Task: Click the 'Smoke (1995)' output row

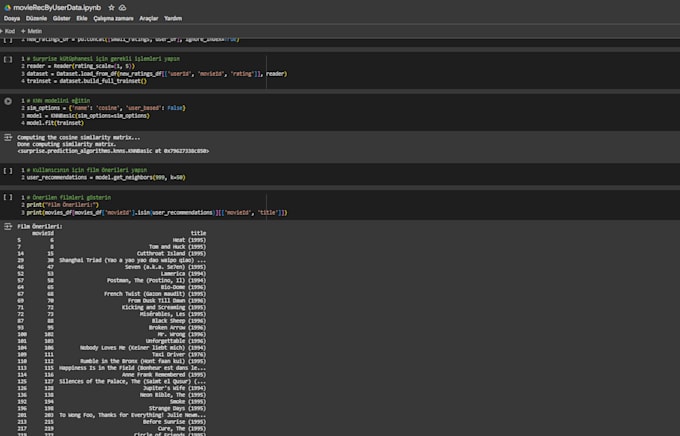Action: (112, 402)
